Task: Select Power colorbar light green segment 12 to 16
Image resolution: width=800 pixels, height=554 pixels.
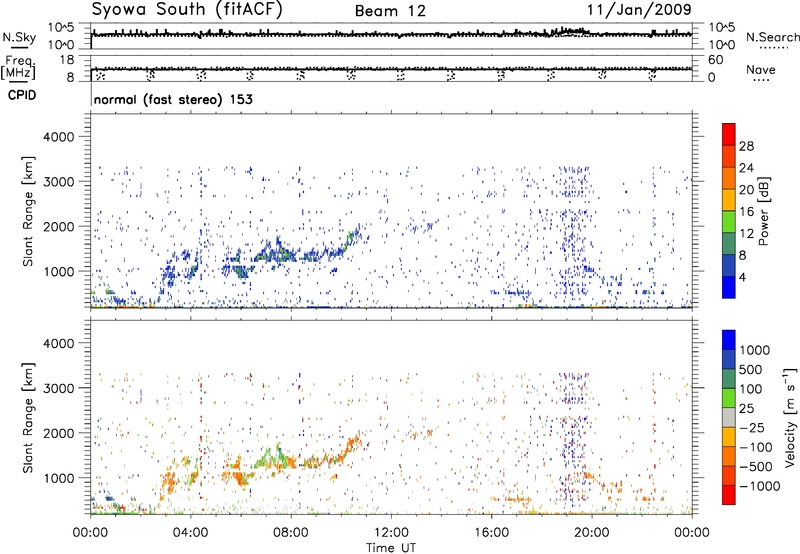Action: (729, 222)
